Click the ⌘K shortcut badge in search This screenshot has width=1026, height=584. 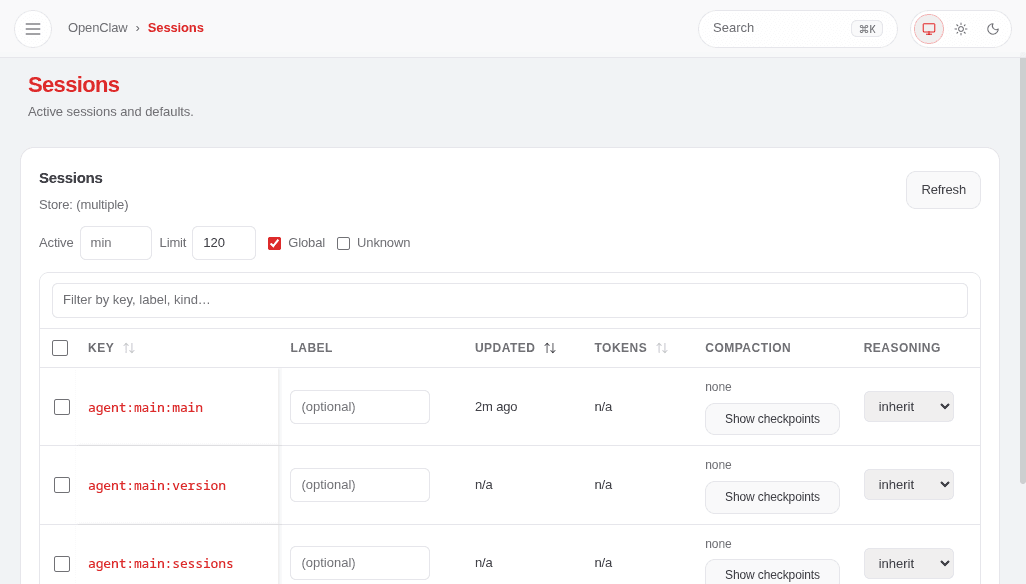point(866,29)
